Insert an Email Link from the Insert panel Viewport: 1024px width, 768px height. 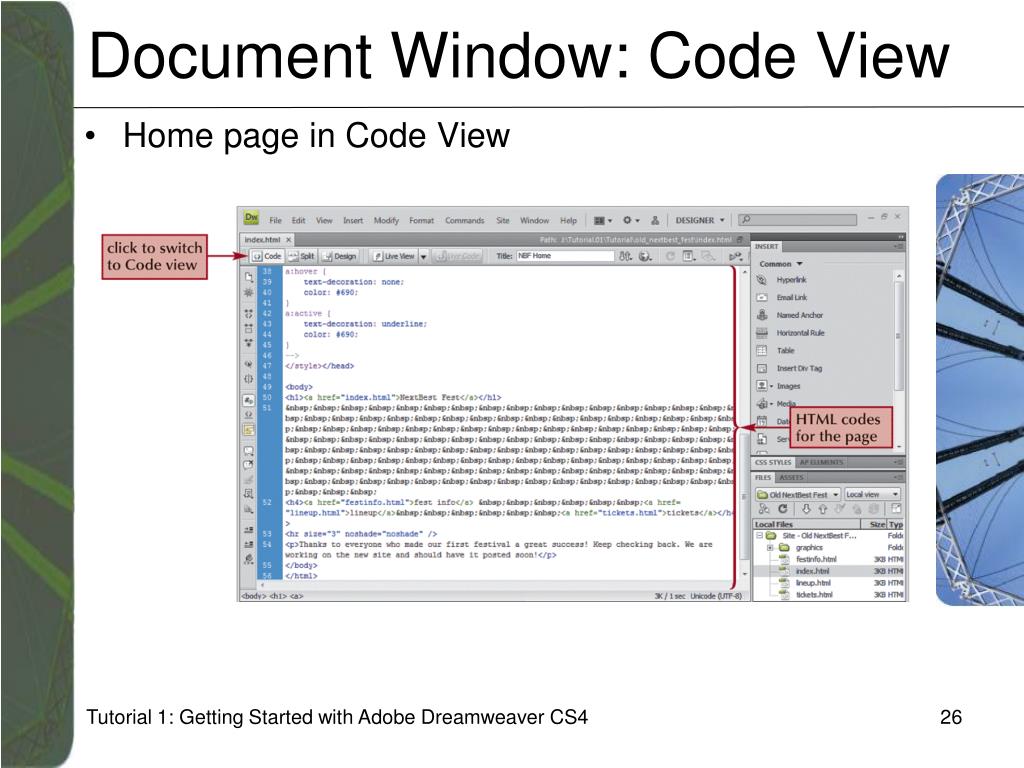point(782,297)
